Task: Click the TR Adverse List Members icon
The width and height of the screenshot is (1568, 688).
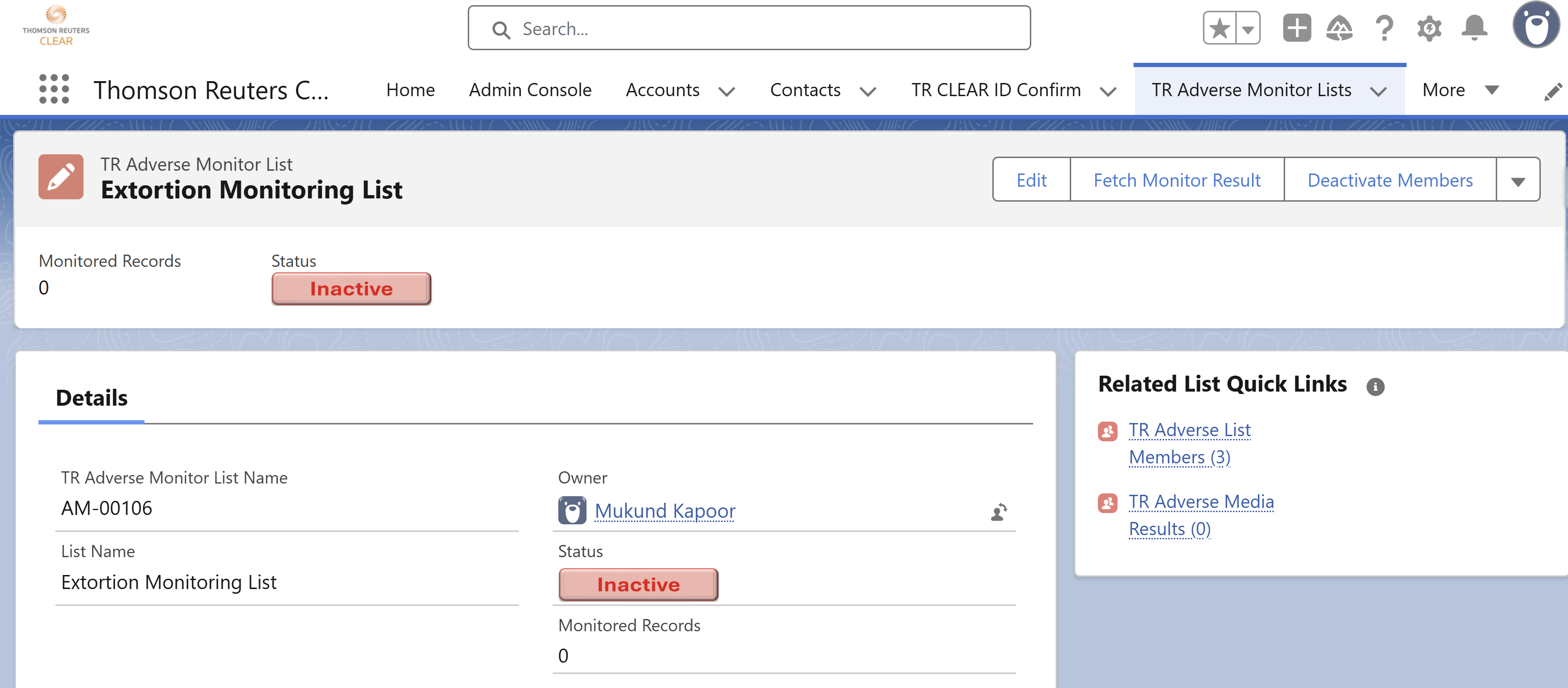Action: (x=1107, y=431)
